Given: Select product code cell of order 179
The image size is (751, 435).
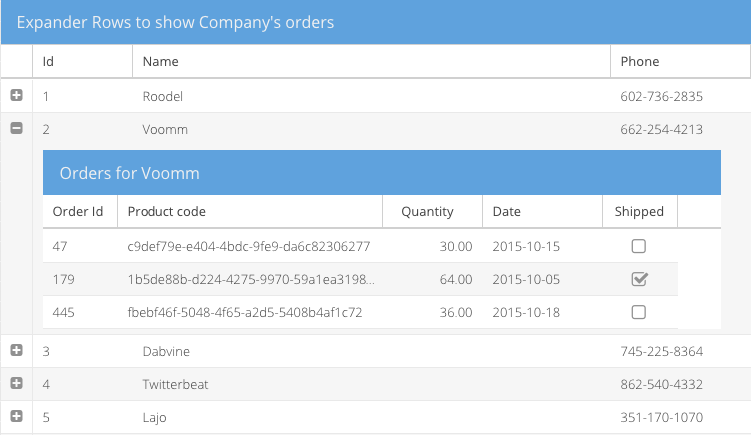Looking at the screenshot, I should pyautogui.click(x=250, y=279).
